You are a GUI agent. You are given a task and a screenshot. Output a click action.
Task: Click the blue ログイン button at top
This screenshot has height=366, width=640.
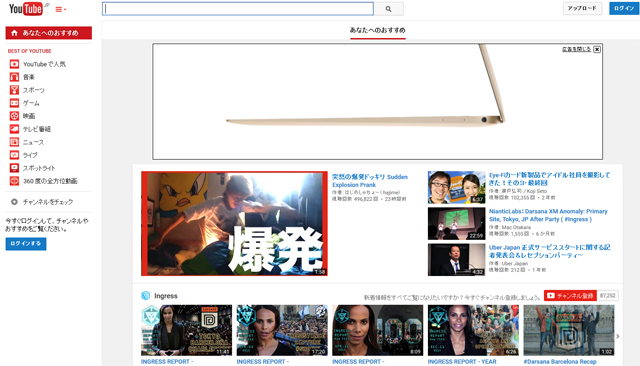click(x=624, y=8)
